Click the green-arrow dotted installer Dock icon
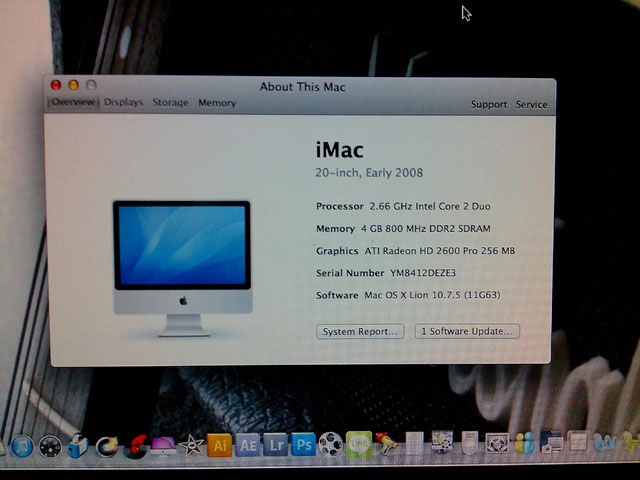Image resolution: width=640 pixels, height=480 pixels. point(442,442)
